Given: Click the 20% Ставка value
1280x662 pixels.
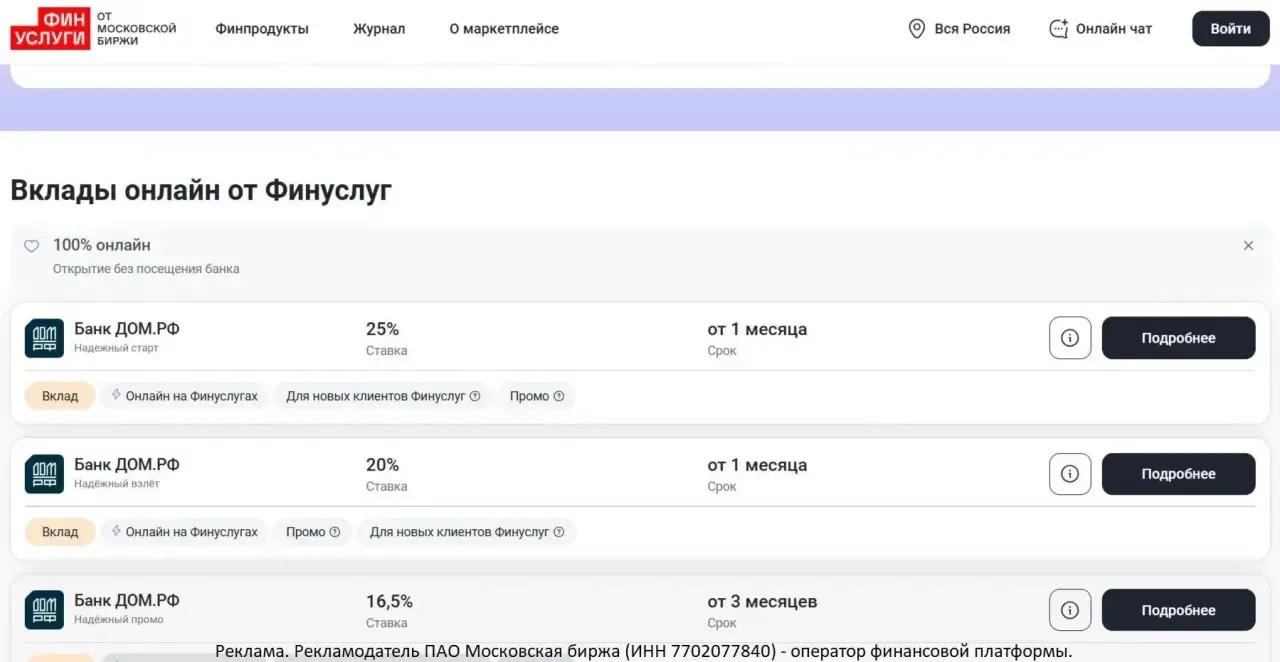Looking at the screenshot, I should 382,465.
